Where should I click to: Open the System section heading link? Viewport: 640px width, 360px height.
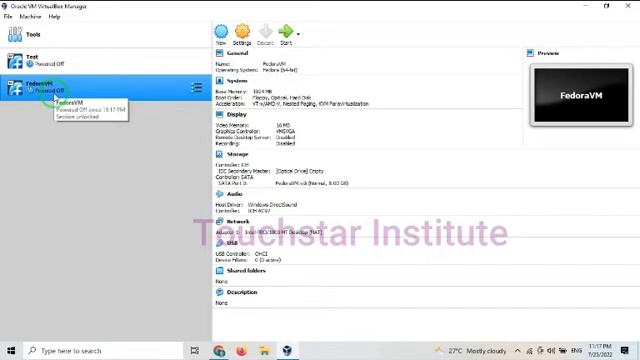pyautogui.click(x=237, y=81)
